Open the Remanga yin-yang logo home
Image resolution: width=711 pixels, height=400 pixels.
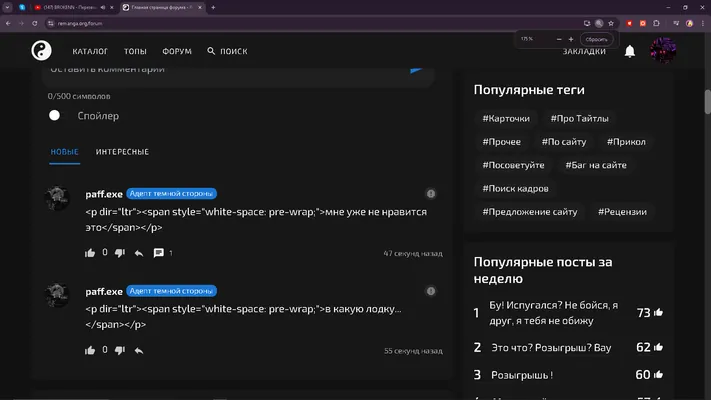pos(41,50)
